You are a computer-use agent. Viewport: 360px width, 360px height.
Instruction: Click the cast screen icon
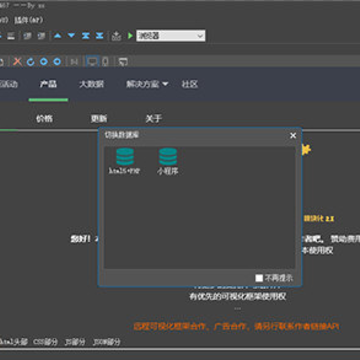[x=123, y=62]
